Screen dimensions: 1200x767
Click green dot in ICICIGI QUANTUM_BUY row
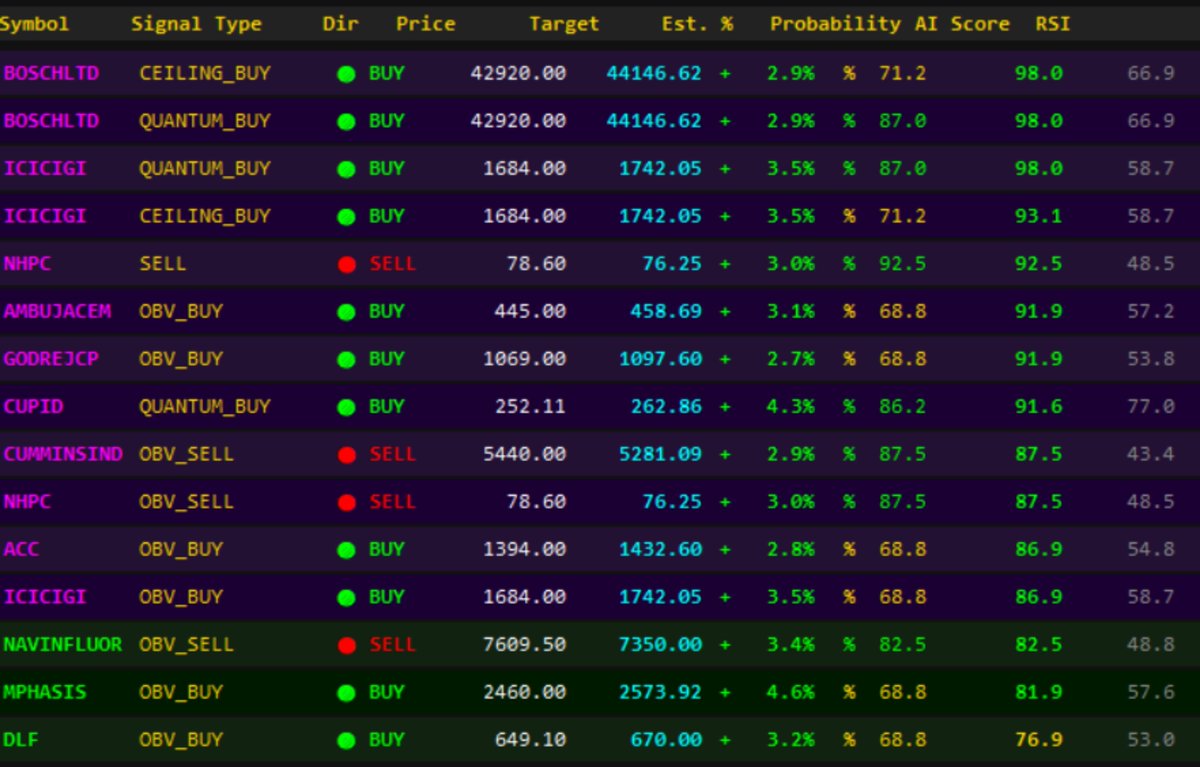pos(346,169)
